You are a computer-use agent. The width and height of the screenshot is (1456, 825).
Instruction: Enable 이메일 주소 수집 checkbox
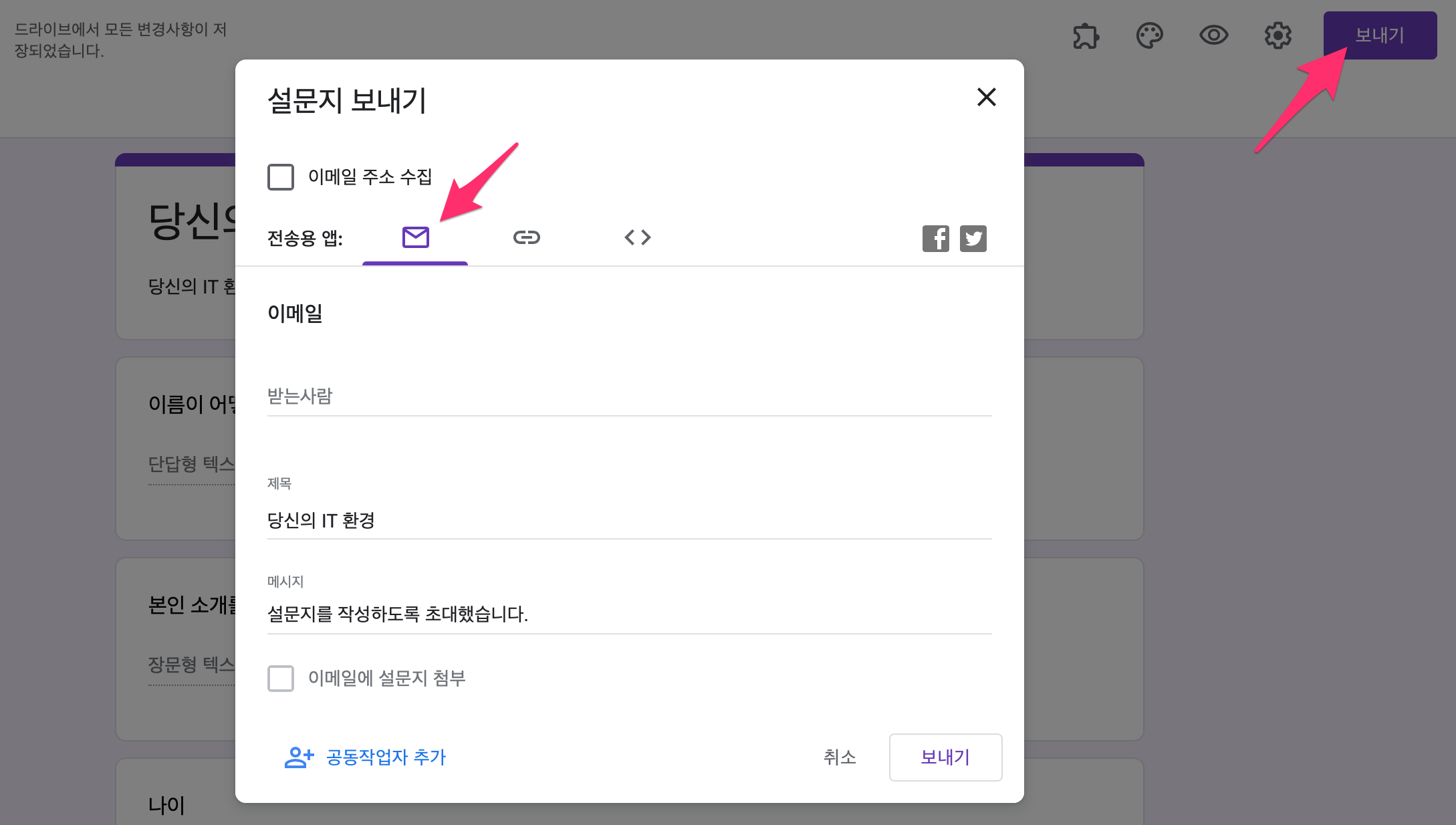pos(281,177)
